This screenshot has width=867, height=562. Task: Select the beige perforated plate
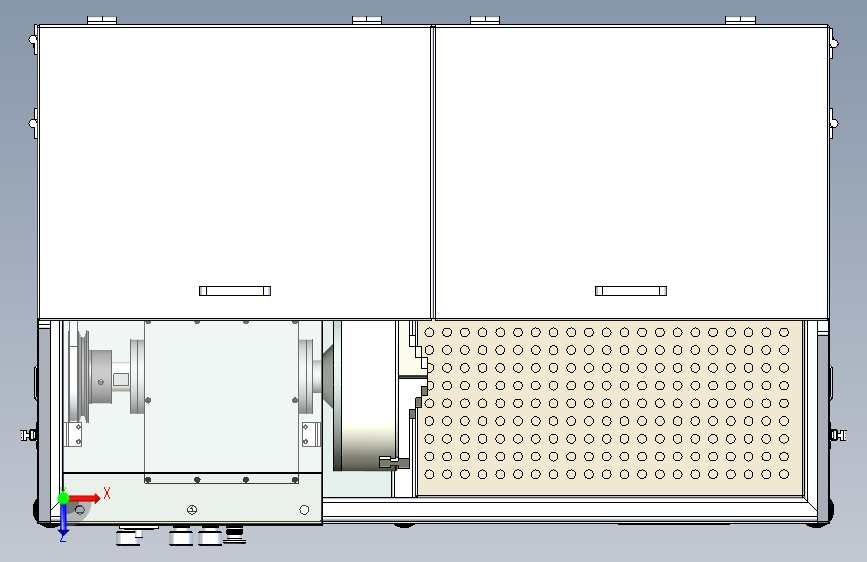[x=609, y=408]
